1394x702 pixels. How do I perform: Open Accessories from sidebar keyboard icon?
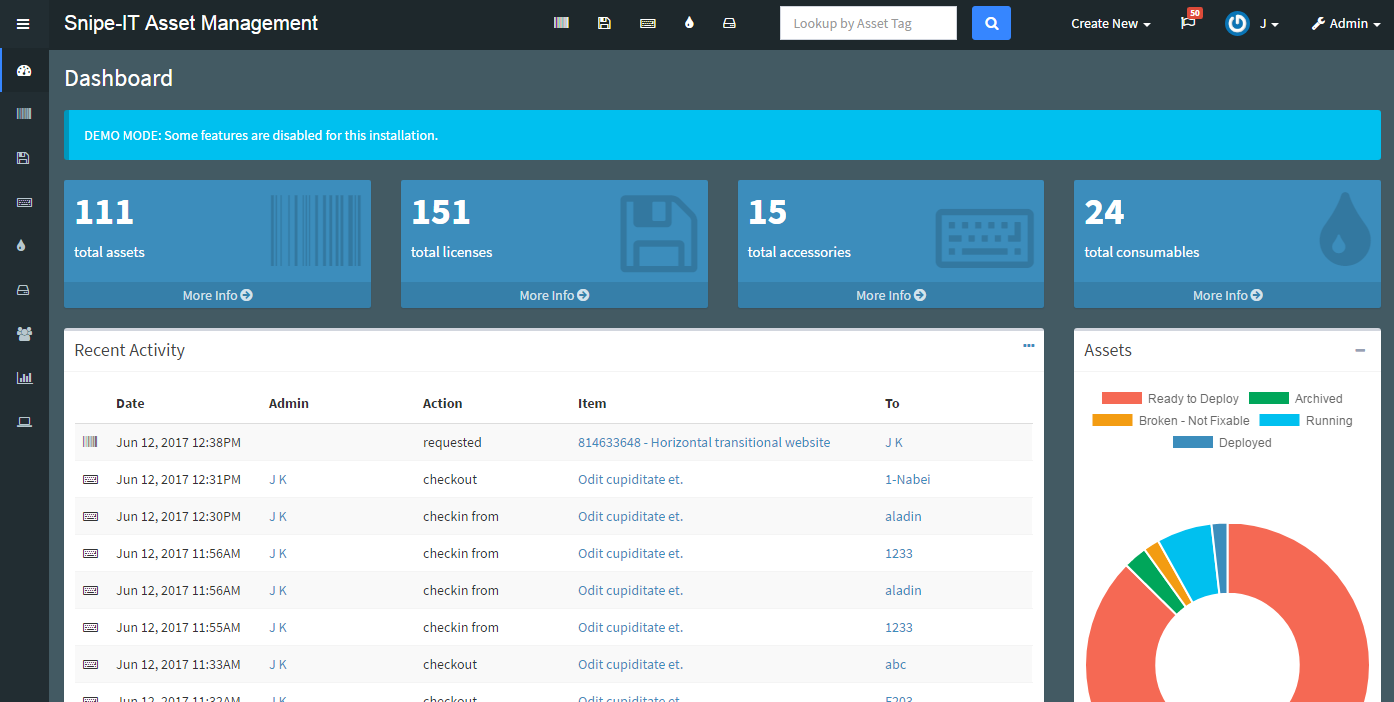coord(24,202)
